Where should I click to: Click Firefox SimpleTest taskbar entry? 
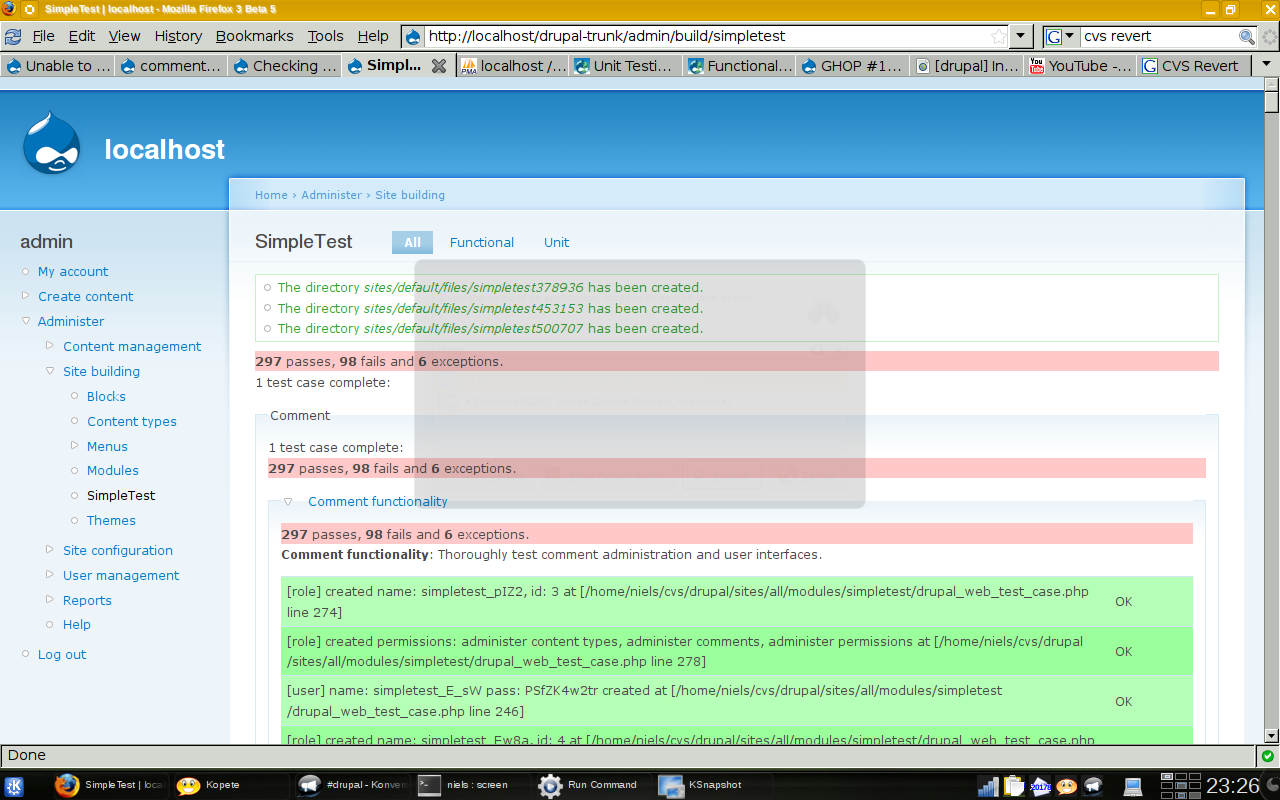coord(110,785)
